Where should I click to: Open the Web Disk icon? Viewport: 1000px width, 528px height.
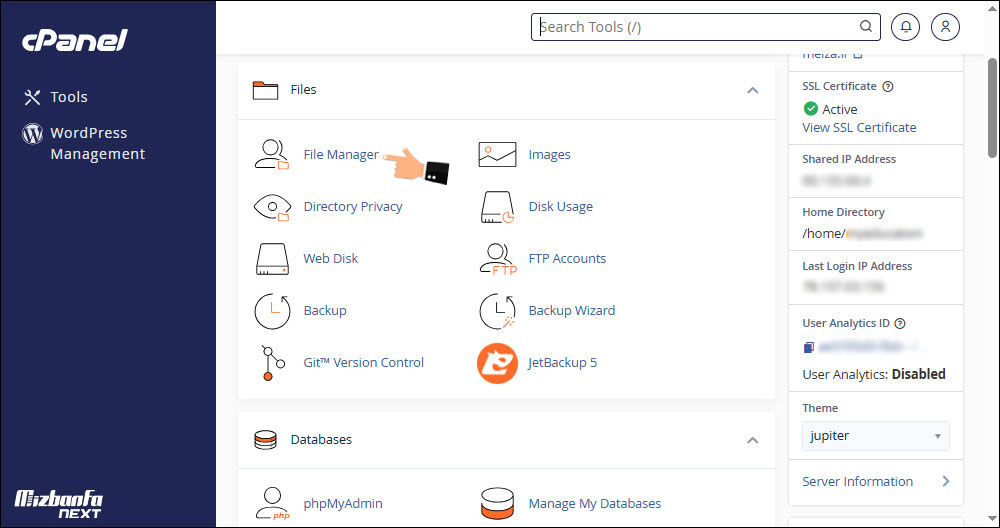click(271, 259)
